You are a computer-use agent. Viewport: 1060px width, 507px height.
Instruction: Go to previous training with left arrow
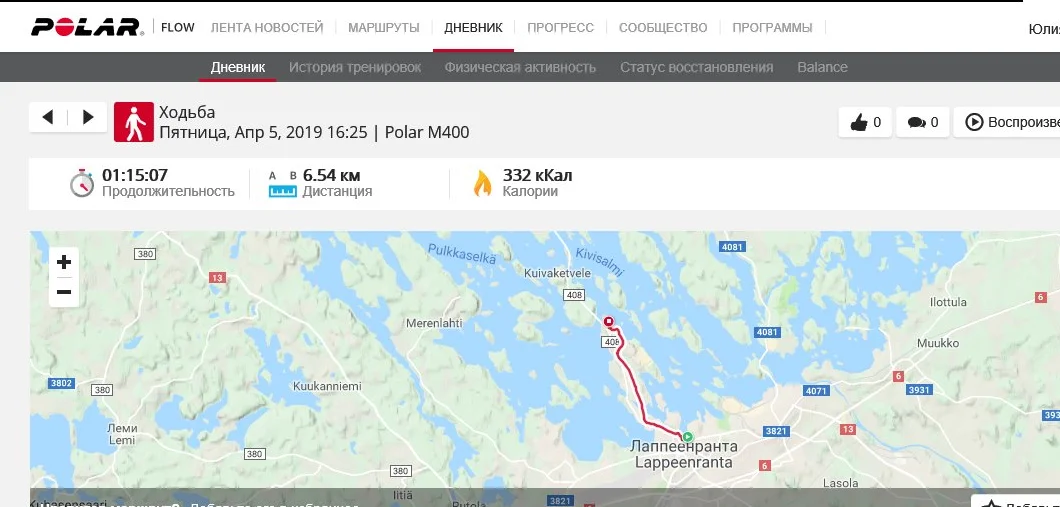(48, 117)
